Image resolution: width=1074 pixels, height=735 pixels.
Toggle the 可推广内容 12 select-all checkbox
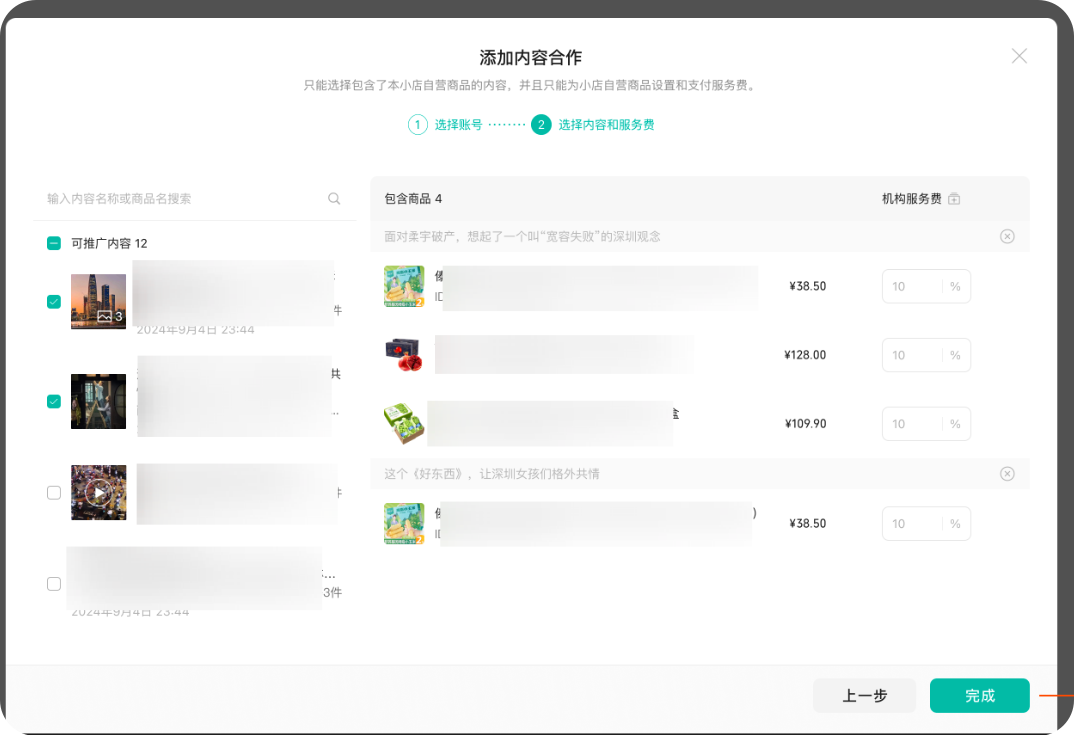(54, 243)
